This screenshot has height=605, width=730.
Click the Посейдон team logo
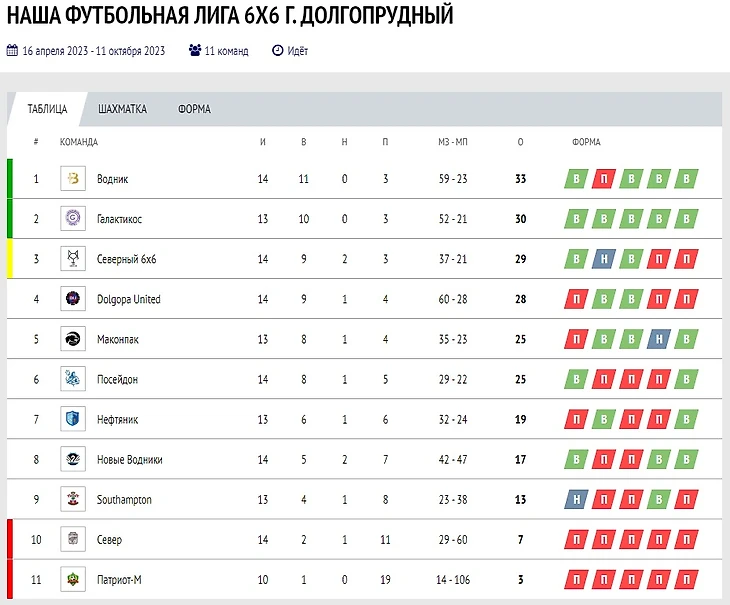pos(72,379)
